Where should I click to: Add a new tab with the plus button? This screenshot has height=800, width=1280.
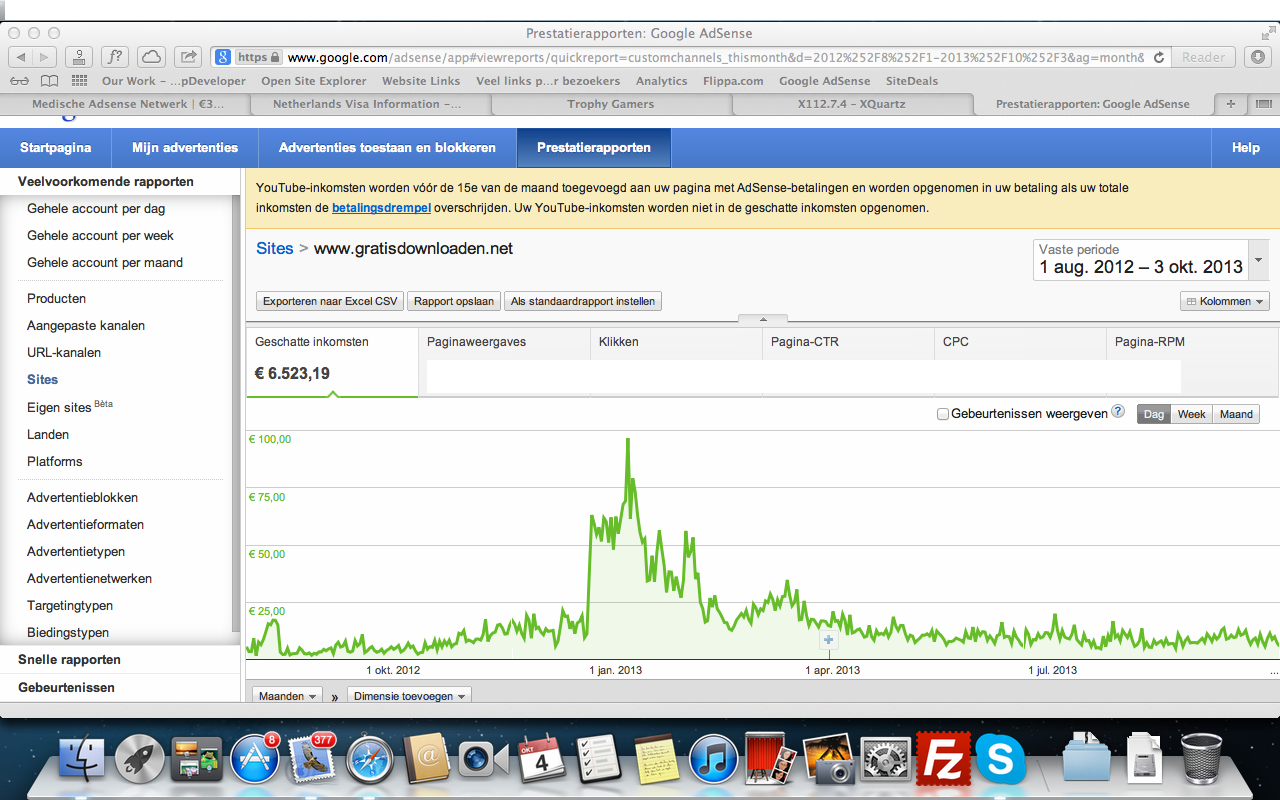pyautogui.click(x=1230, y=104)
